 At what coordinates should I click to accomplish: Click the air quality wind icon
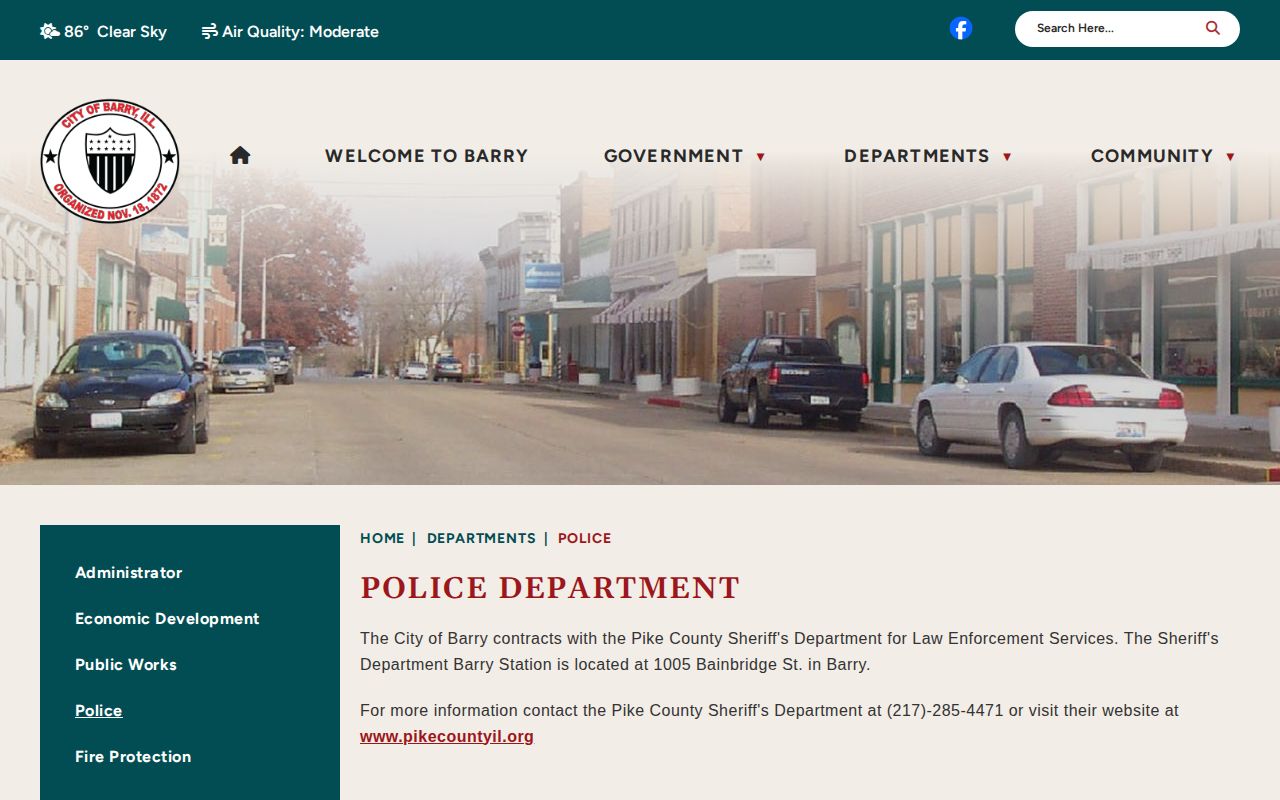(209, 31)
